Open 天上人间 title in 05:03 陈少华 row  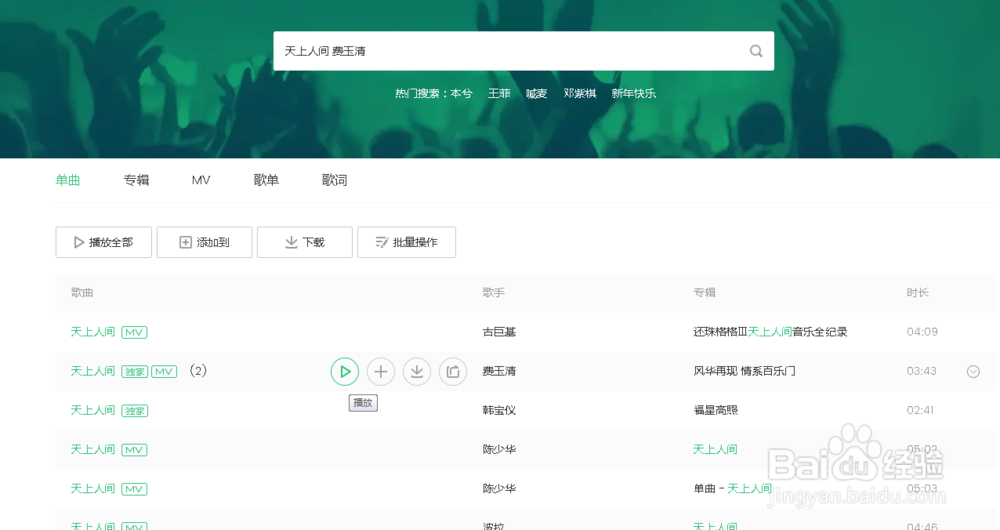click(x=93, y=489)
